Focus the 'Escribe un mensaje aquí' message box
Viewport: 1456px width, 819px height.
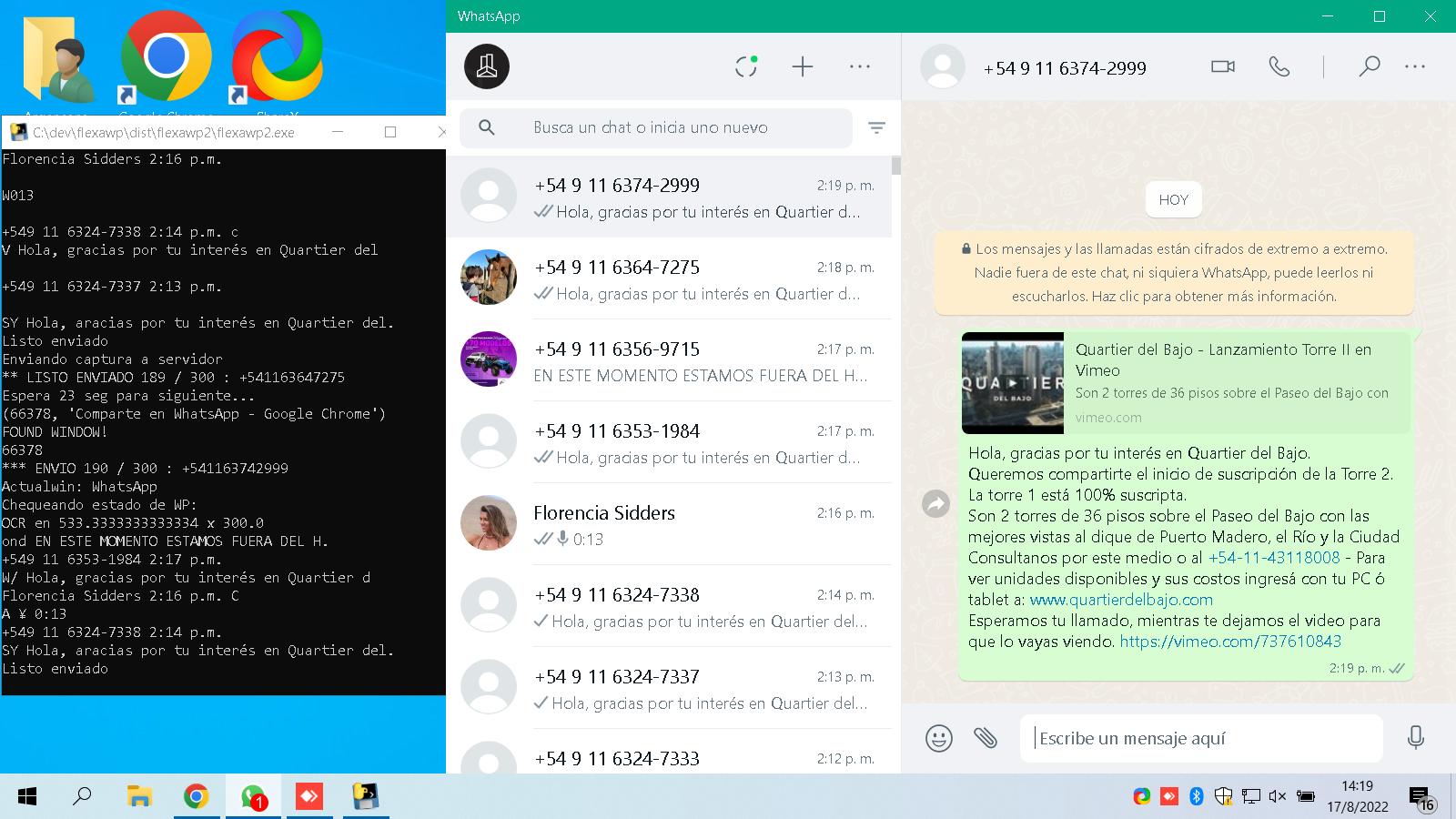point(1201,738)
